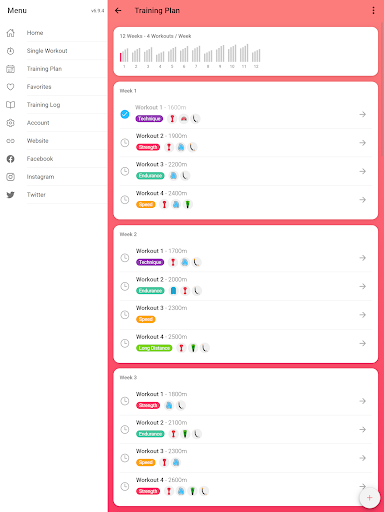Click Strength tag on Week 1 Workout 2
This screenshot has width=384, height=512.
(148, 147)
